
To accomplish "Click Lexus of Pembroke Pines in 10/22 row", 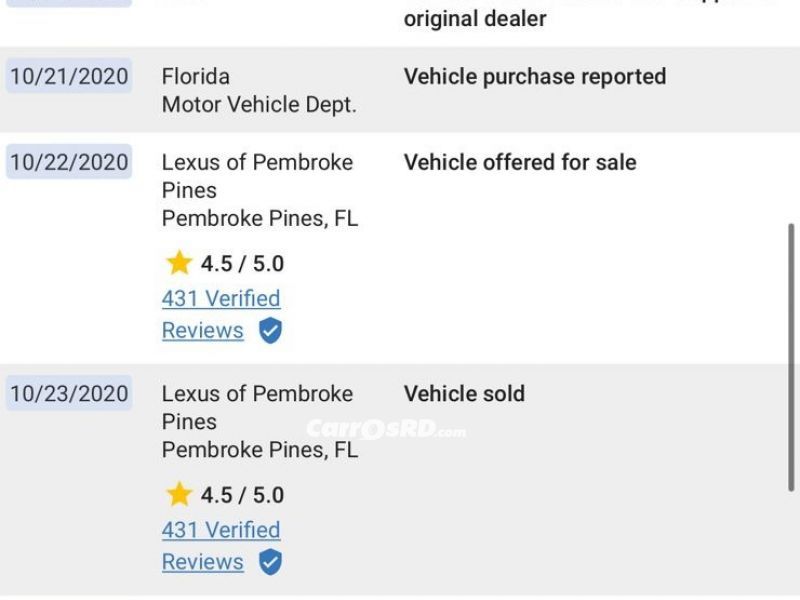I will (257, 176).
